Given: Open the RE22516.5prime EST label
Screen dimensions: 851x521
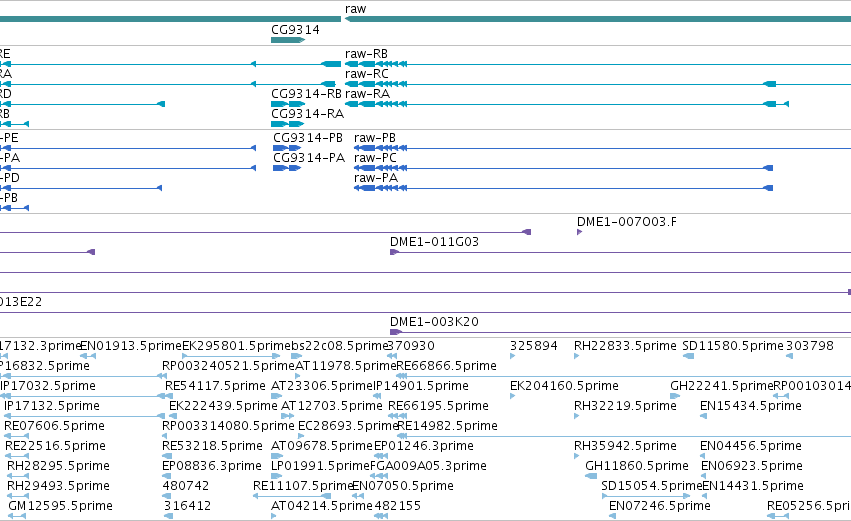Looking at the screenshot, I should pos(55,446).
